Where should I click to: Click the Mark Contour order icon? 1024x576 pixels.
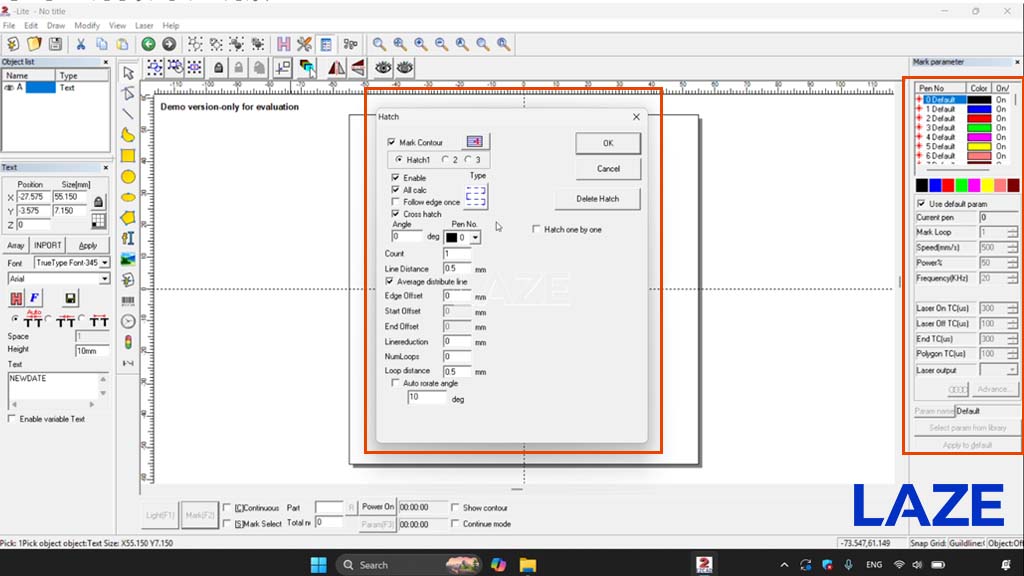click(475, 142)
